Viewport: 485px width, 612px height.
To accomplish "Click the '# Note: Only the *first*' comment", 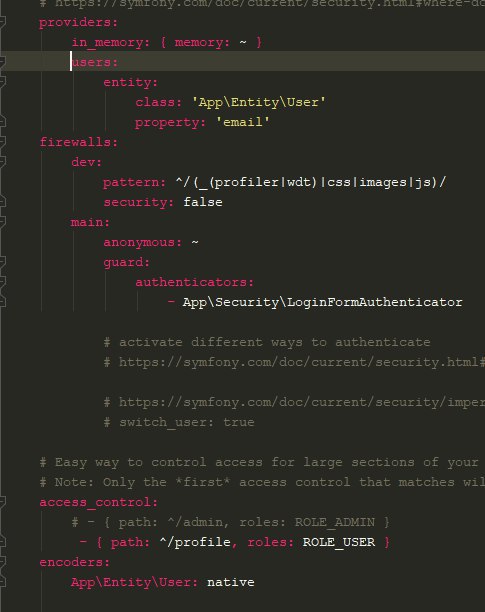I will click(262, 482).
